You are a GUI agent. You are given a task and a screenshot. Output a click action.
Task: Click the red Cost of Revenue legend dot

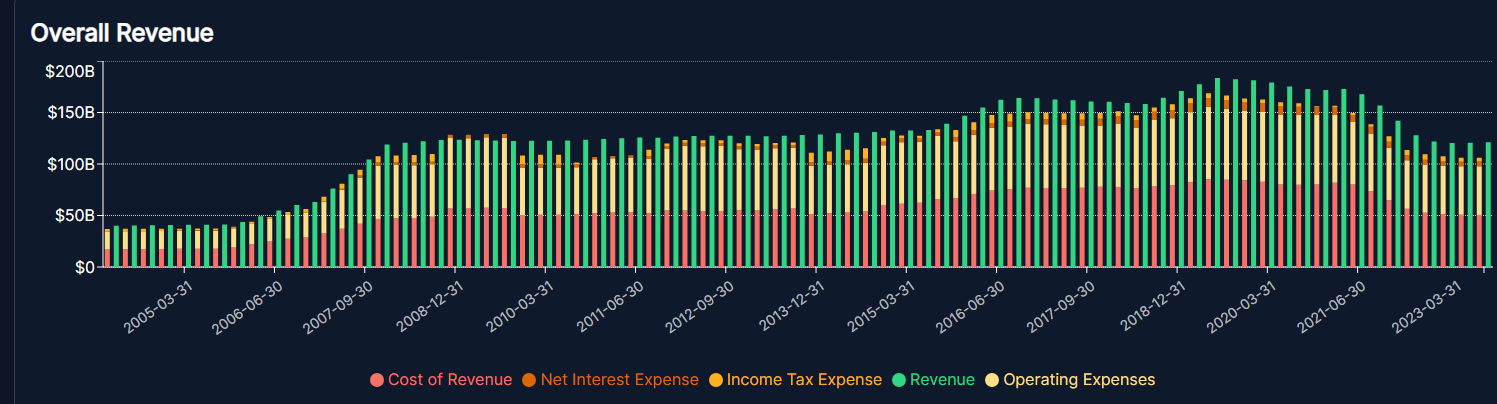coord(377,380)
